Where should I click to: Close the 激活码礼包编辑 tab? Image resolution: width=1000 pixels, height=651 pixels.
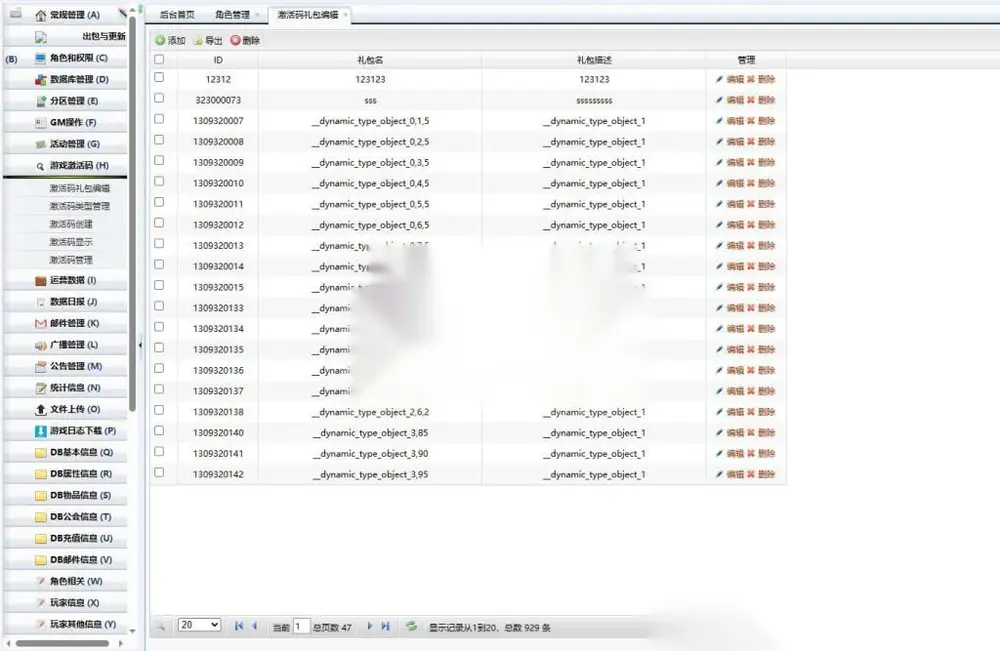346,15
